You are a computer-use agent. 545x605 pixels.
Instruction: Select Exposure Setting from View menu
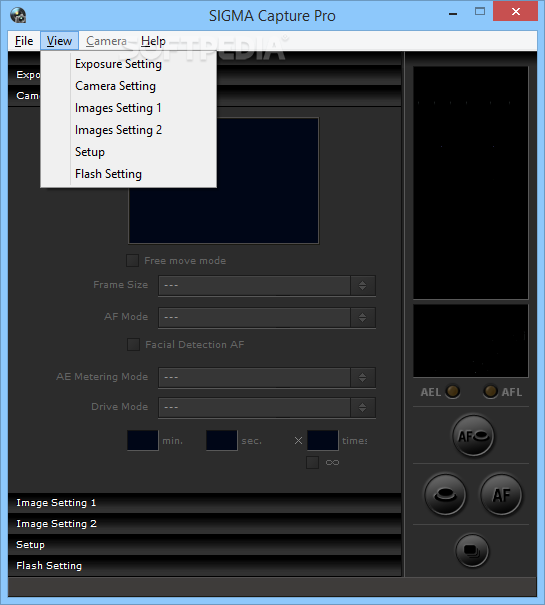129,64
